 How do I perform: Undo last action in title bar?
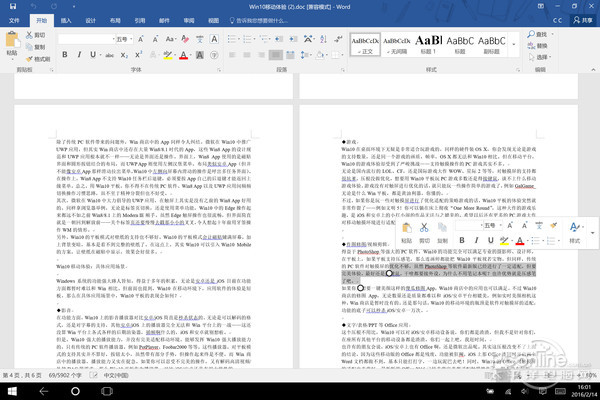click(x=34, y=7)
